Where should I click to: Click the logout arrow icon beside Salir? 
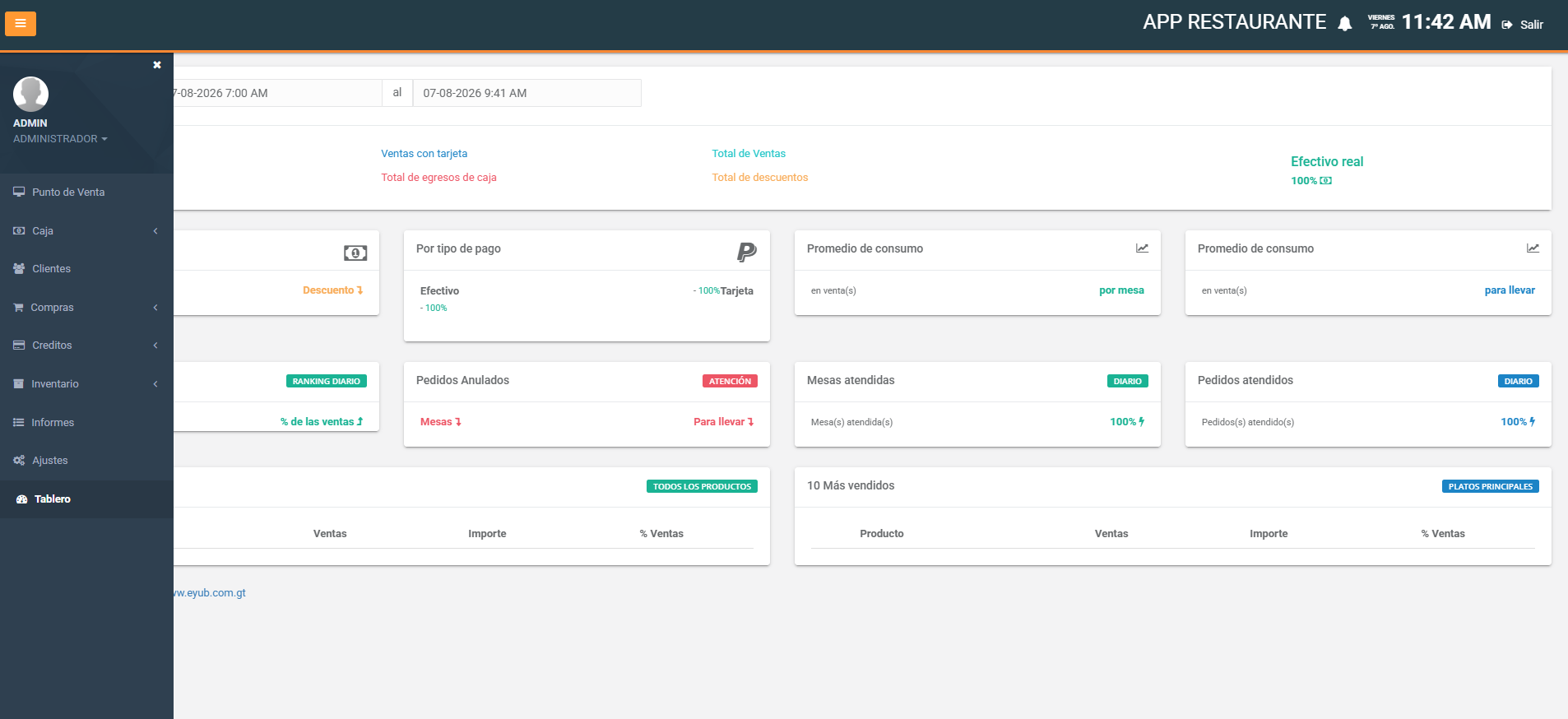[1507, 25]
